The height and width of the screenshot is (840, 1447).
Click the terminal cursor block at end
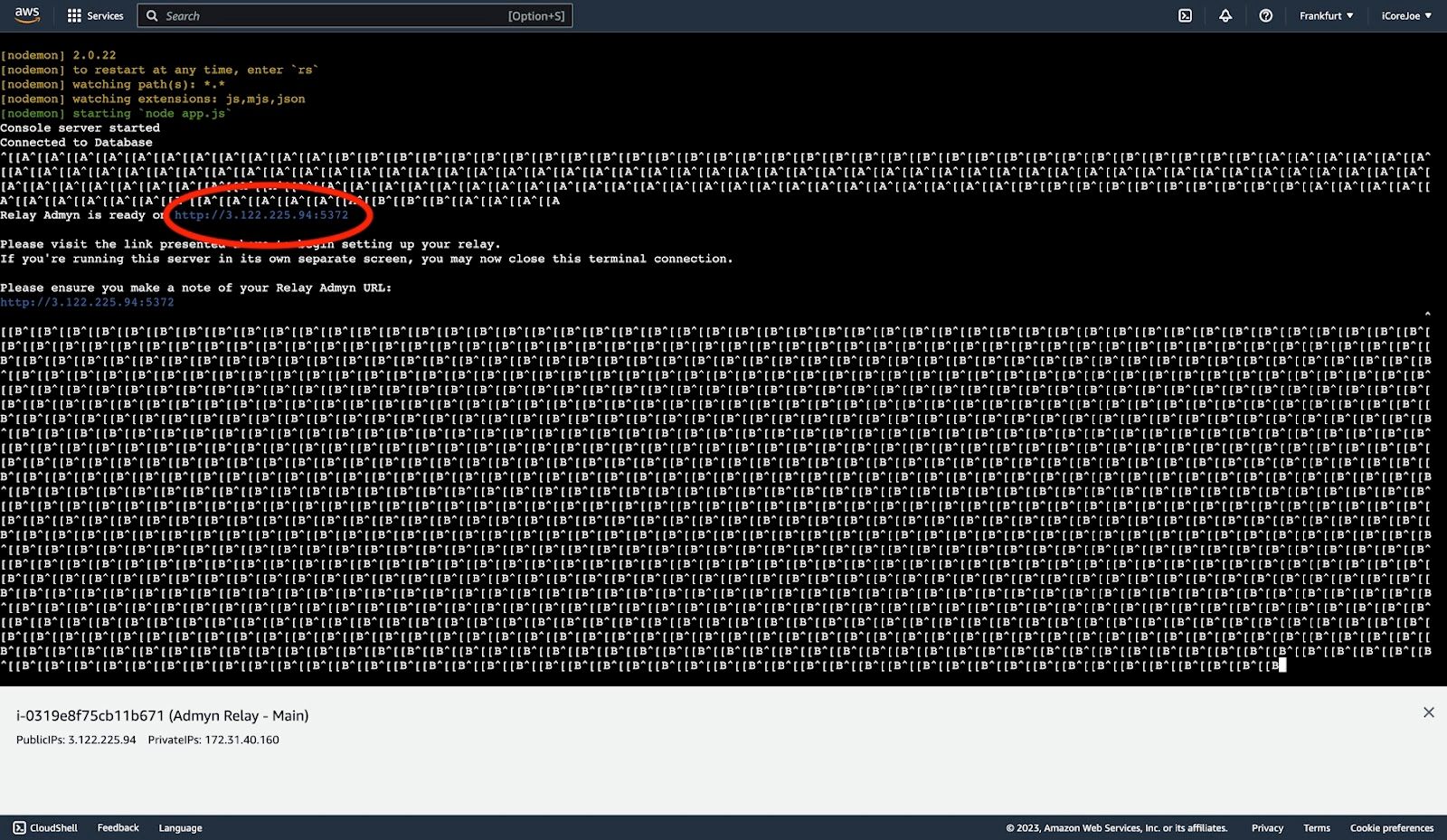click(1281, 665)
